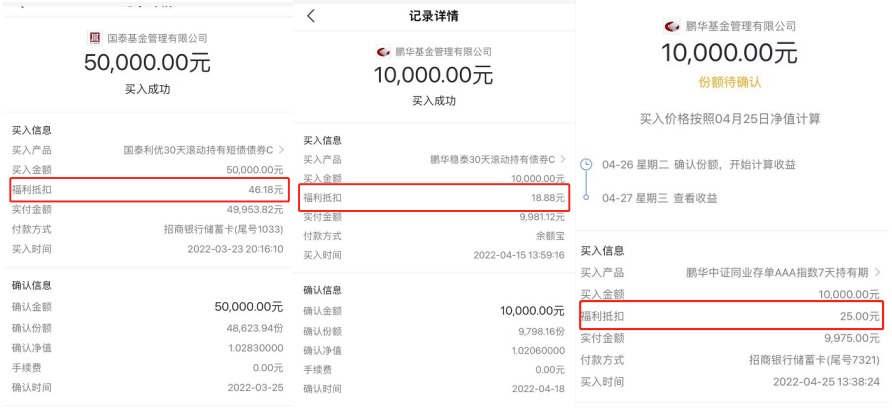Open the 鹏华稳泰30天滚动持有债券C product link
Viewport: 892px width, 410px height.
pyautogui.click(x=493, y=160)
